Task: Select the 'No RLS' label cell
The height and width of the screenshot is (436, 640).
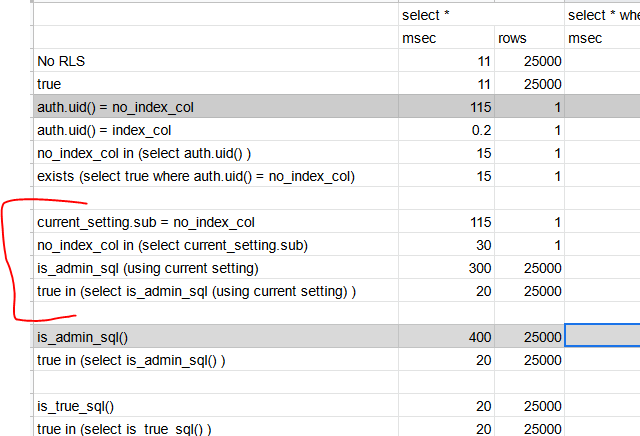Action: point(216,61)
